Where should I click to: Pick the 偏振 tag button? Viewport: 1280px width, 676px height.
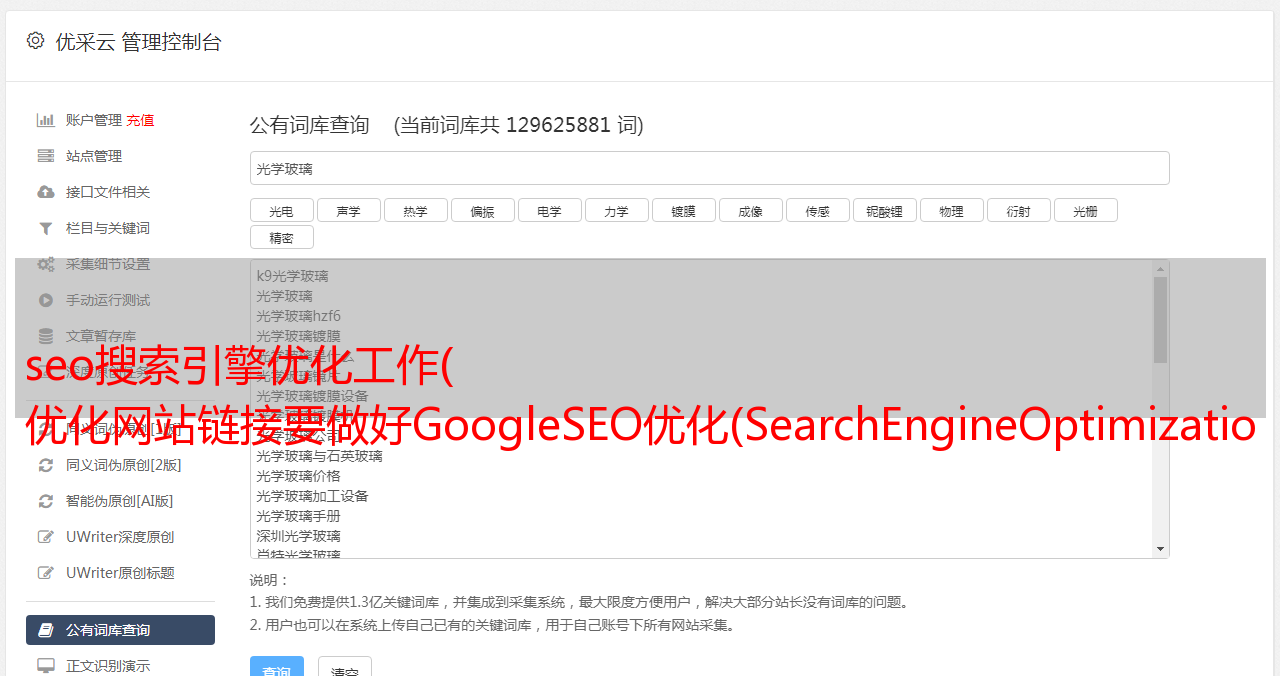[x=483, y=211]
